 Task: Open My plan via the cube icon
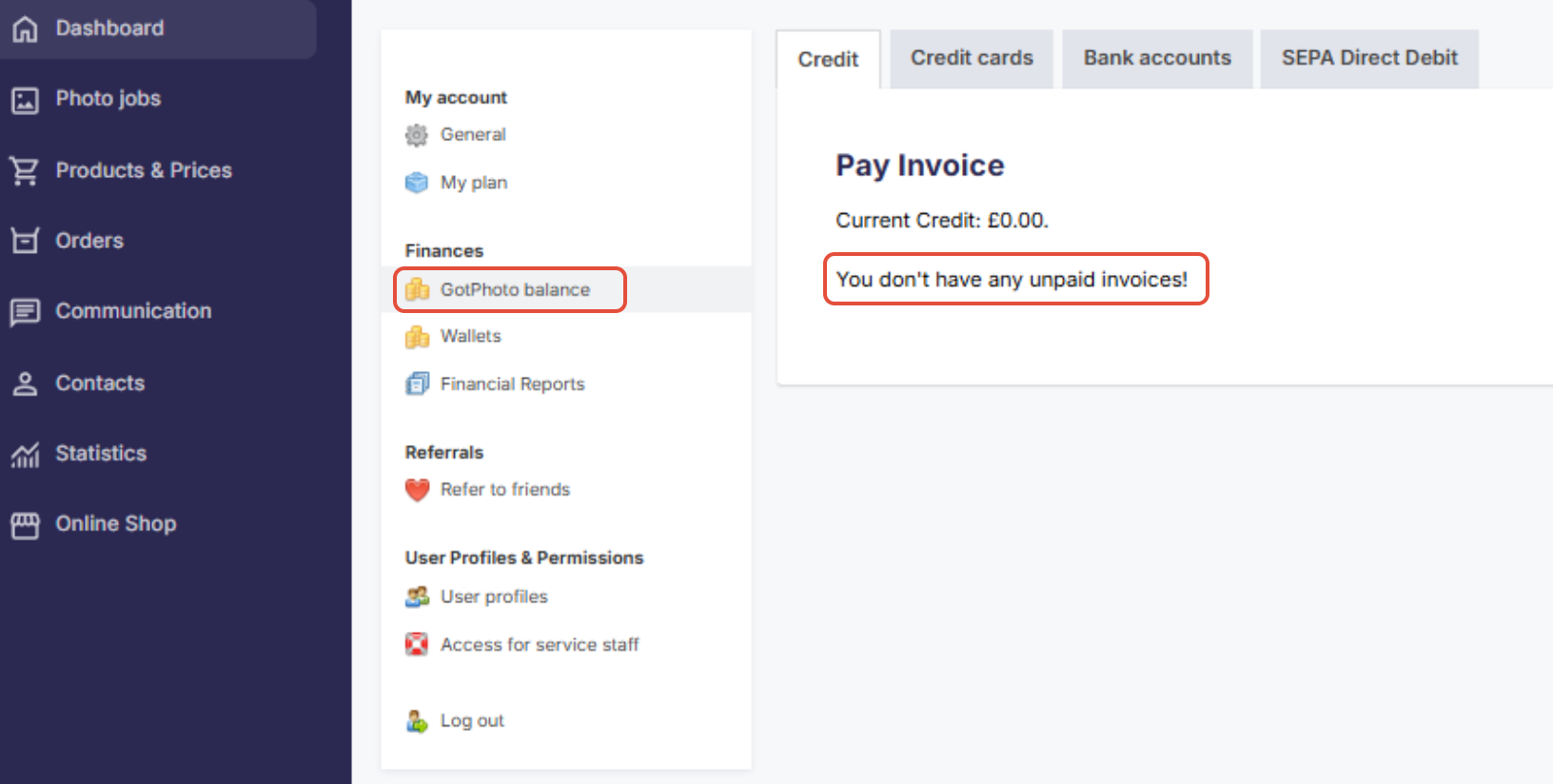[x=417, y=182]
